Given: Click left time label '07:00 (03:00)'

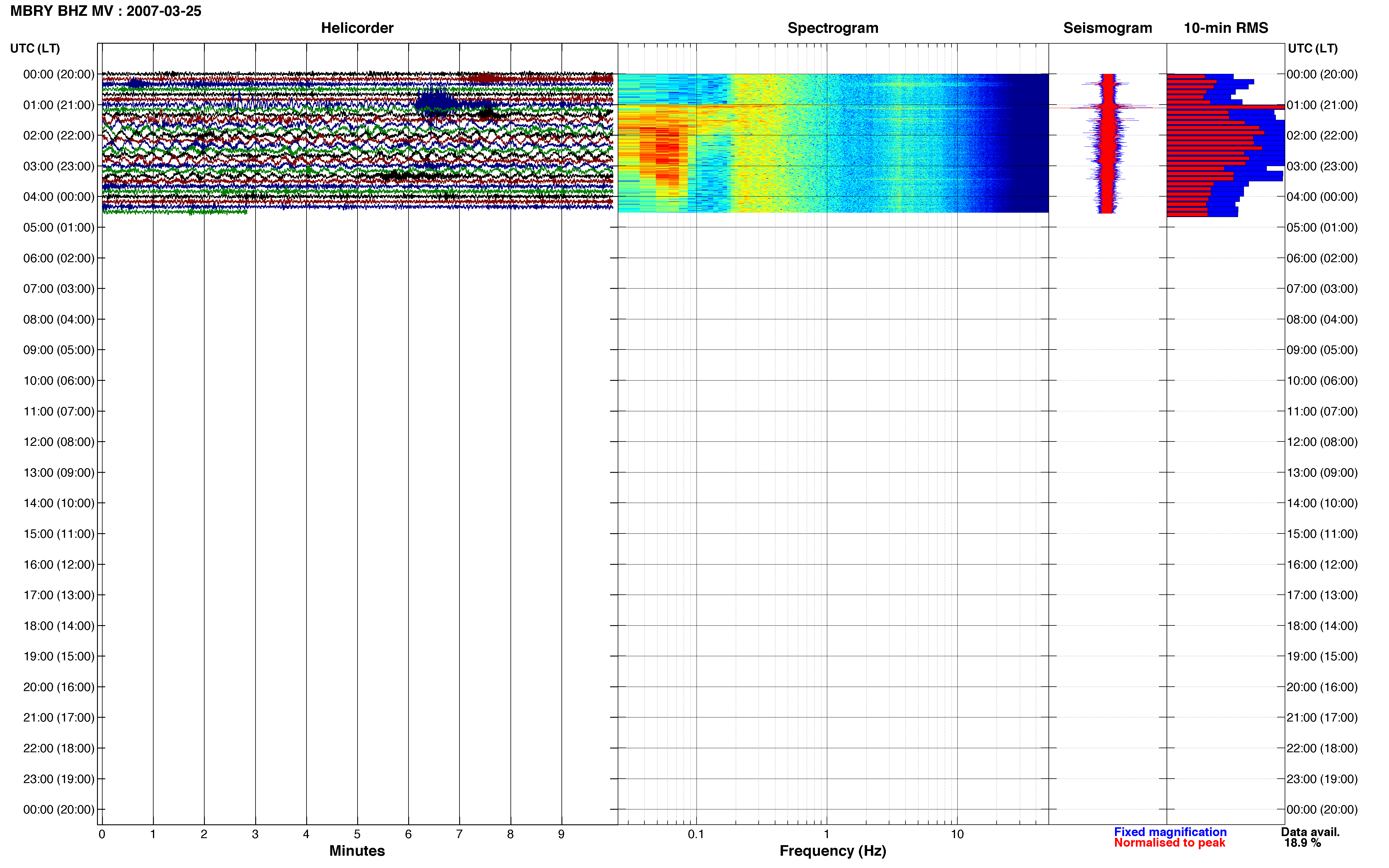Looking at the screenshot, I should [59, 289].
